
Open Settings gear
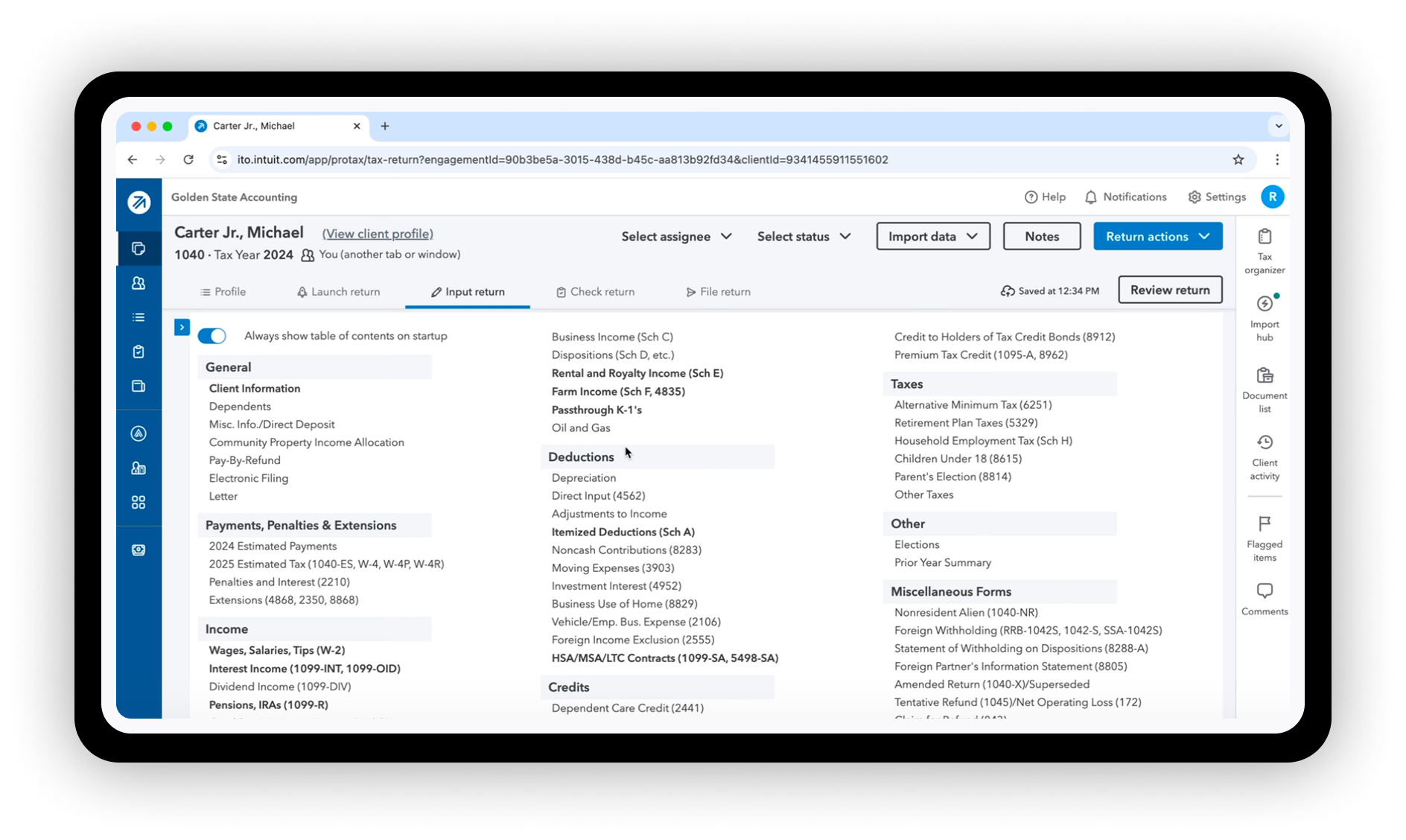[x=1217, y=197]
